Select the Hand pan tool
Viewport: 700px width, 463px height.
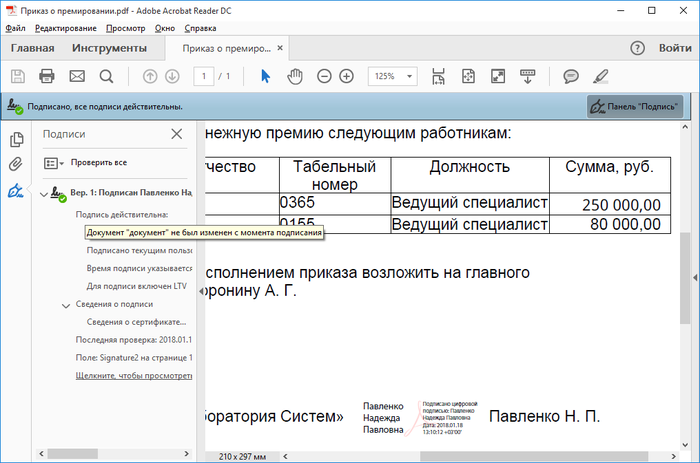(295, 76)
